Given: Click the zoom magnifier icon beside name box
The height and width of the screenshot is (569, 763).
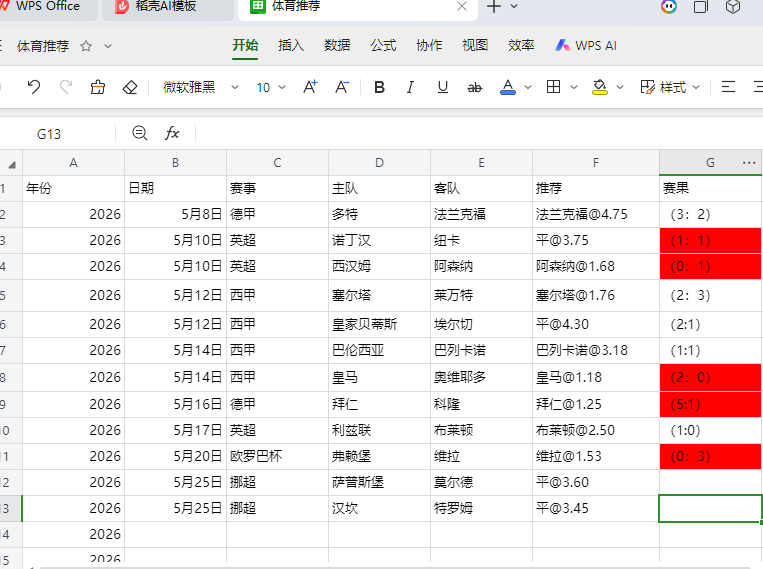Looking at the screenshot, I should coord(140,133).
